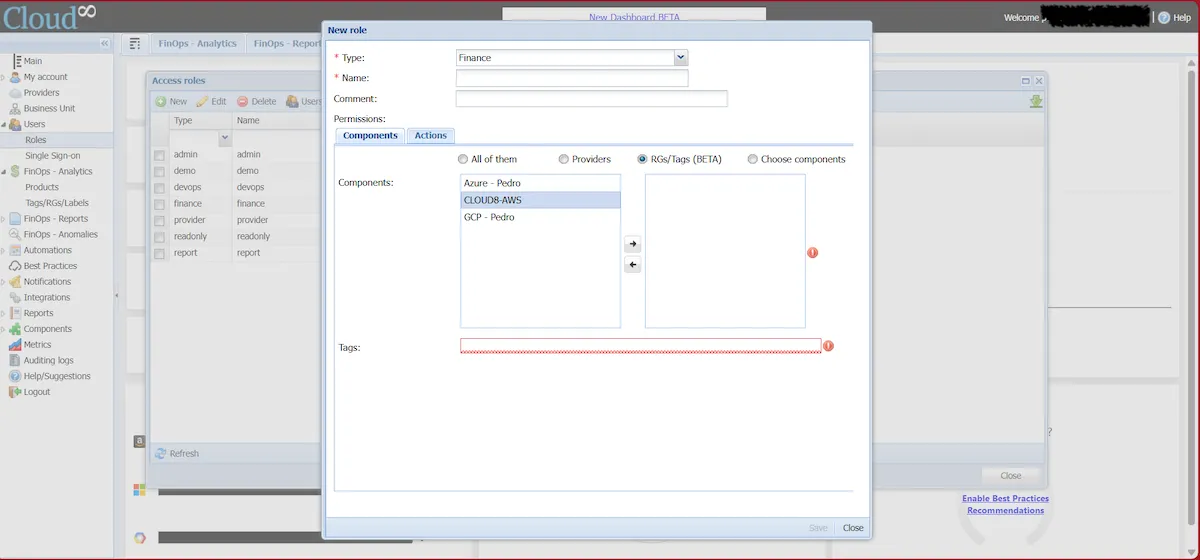Click the Help question mark icon
The width and height of the screenshot is (1200, 560).
click(x=1163, y=18)
